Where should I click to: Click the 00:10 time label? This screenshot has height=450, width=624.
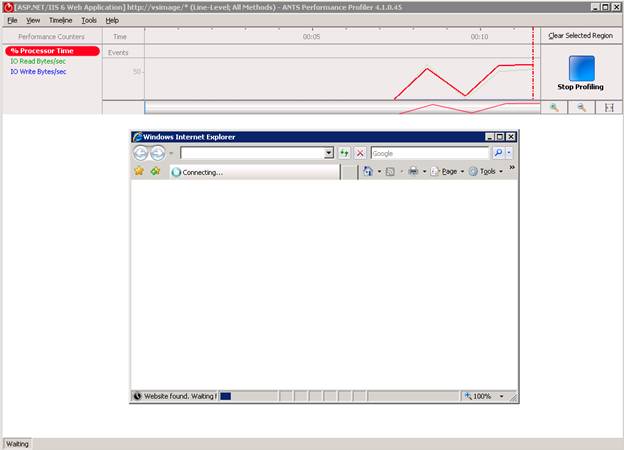[x=479, y=37]
